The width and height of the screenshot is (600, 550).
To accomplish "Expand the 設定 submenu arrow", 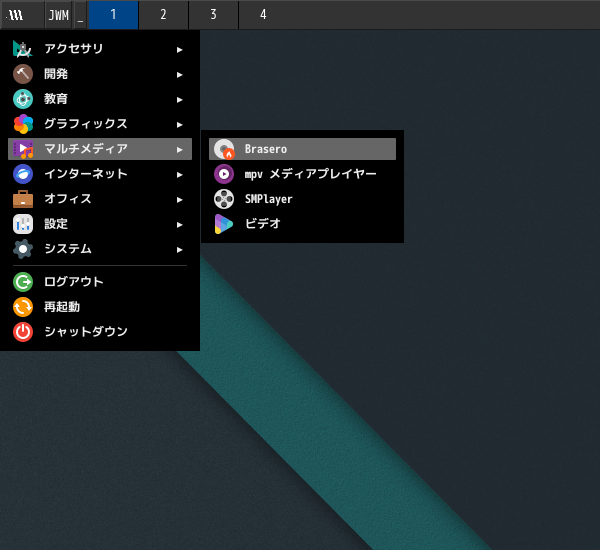I will (x=179, y=225).
